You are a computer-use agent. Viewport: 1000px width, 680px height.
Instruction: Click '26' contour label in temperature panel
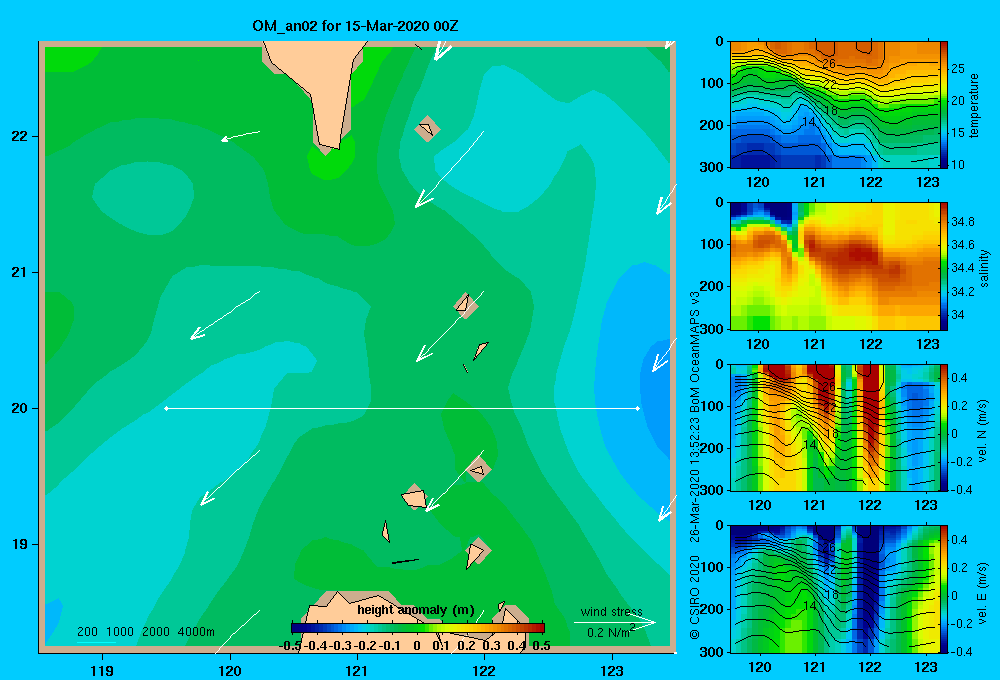[828, 63]
